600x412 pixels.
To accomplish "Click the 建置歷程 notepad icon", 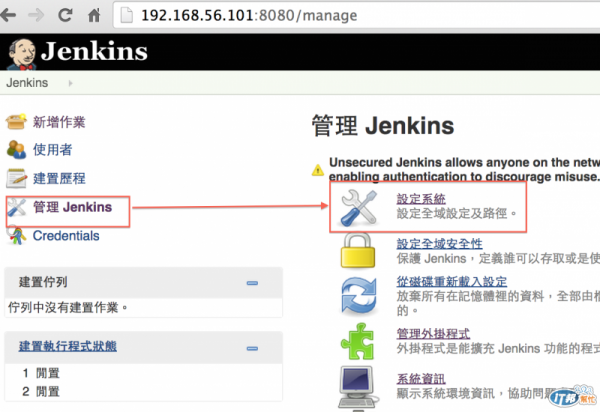I will (16, 178).
